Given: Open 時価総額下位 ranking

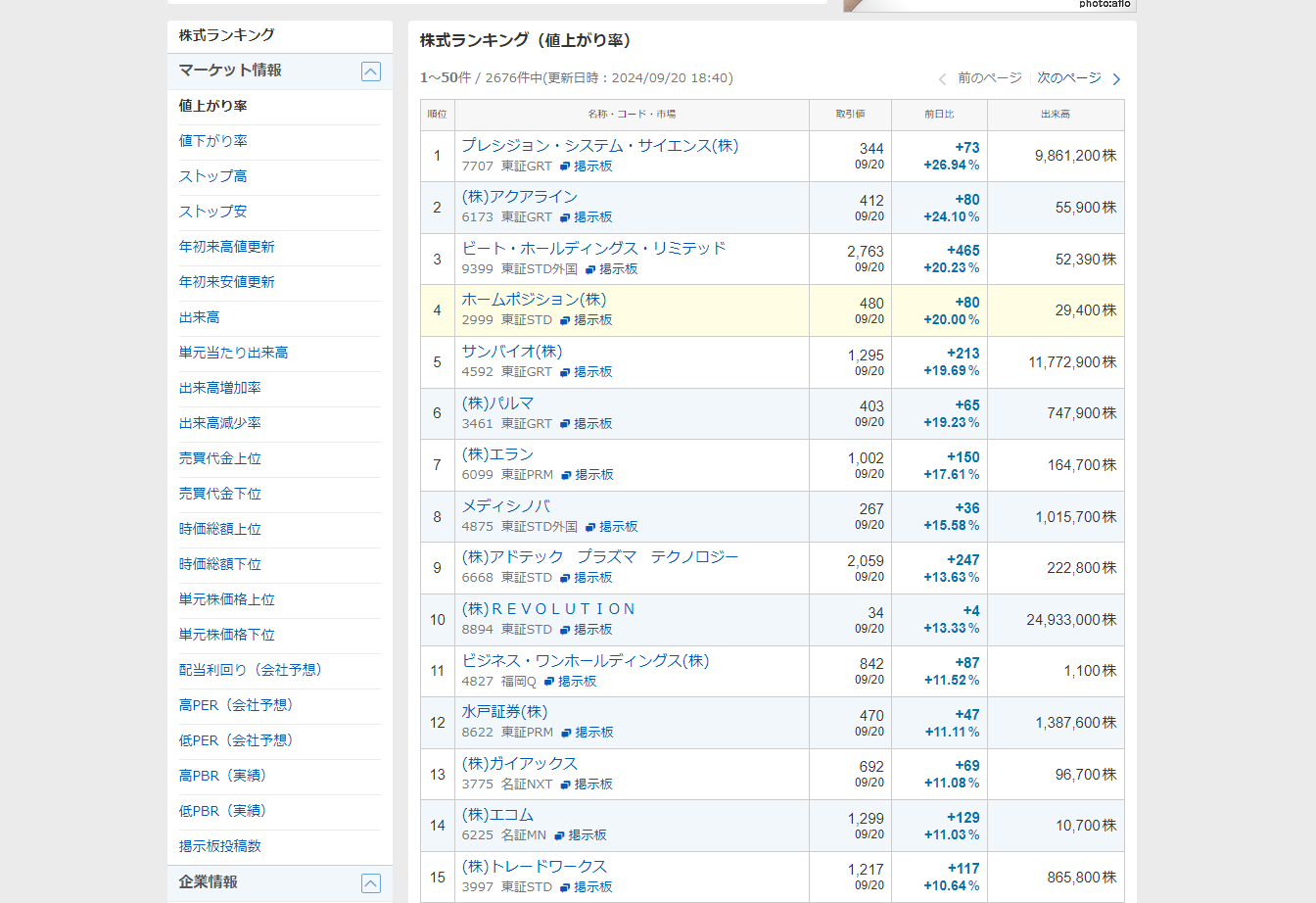Looking at the screenshot, I should (219, 564).
